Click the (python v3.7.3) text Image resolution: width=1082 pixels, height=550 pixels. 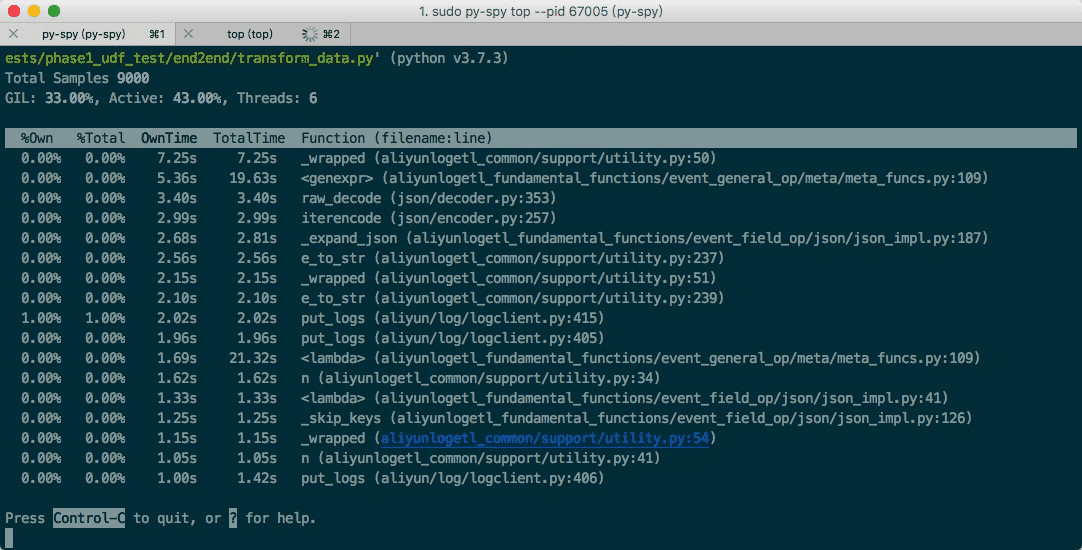449,58
